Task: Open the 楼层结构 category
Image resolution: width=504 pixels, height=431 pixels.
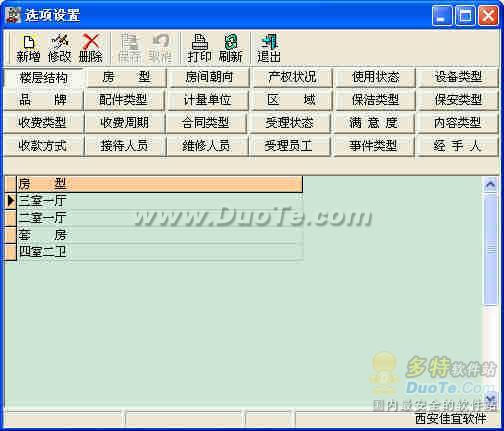Action: coord(43,78)
